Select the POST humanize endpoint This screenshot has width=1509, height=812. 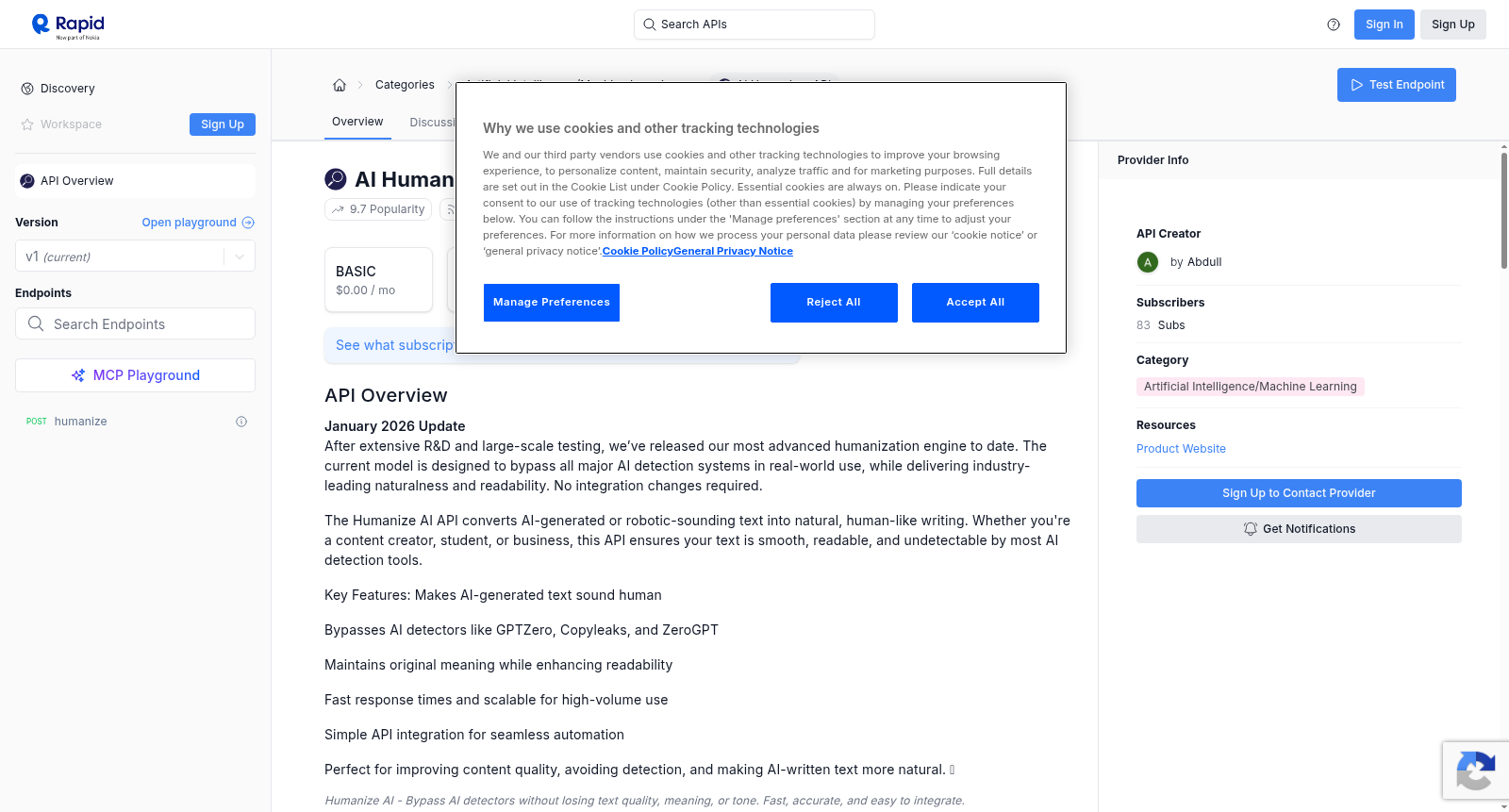coord(136,422)
